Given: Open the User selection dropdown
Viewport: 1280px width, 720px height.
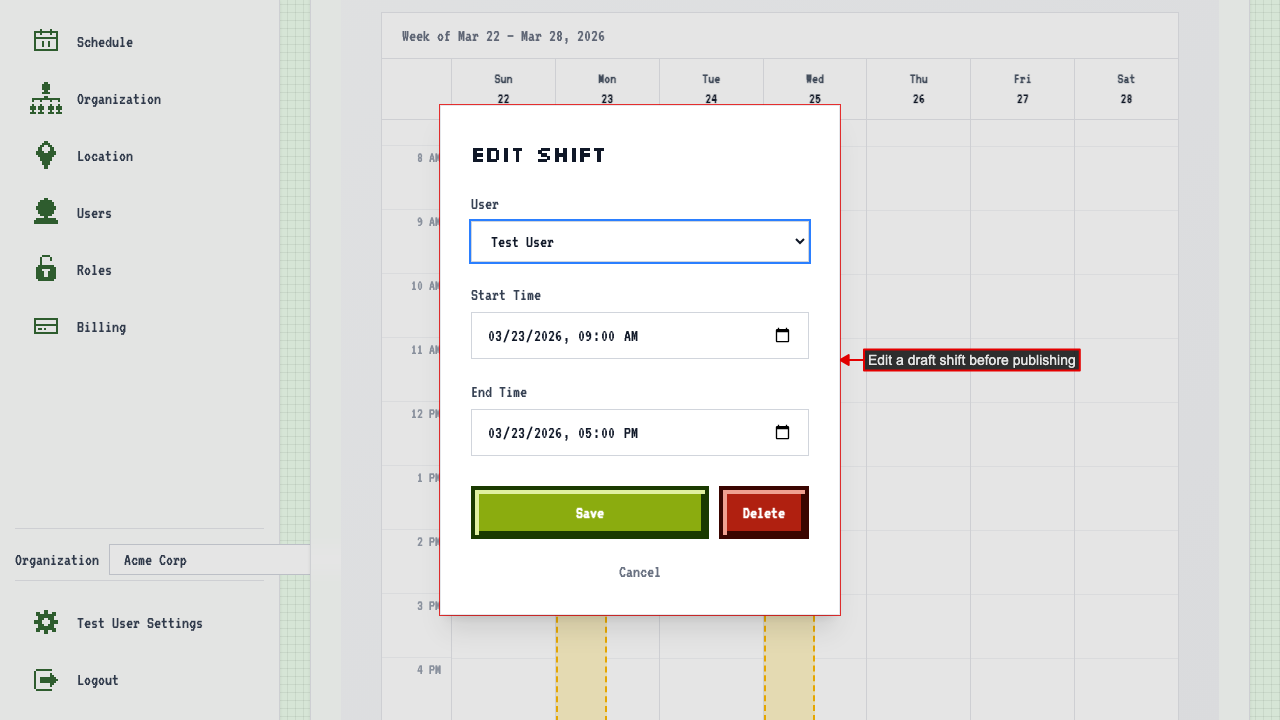Looking at the screenshot, I should [640, 241].
